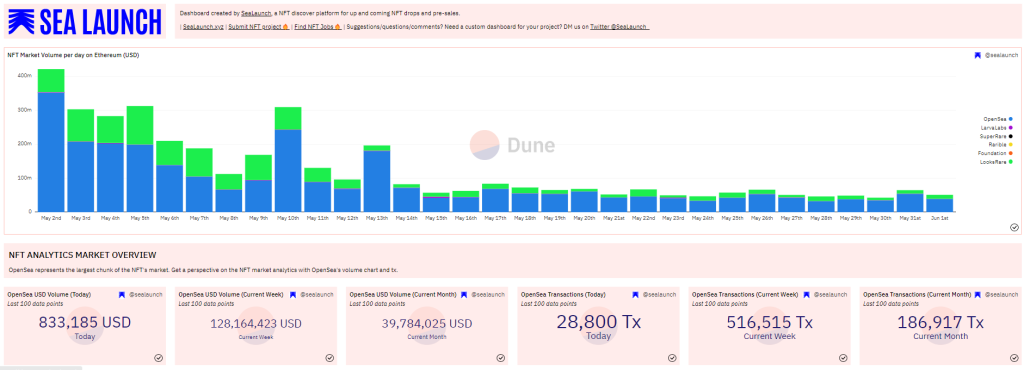Open the OpenSea Transactions (Current Week) card title
Image resolution: width=1024 pixels, height=370 pixels.
[x=744, y=295]
